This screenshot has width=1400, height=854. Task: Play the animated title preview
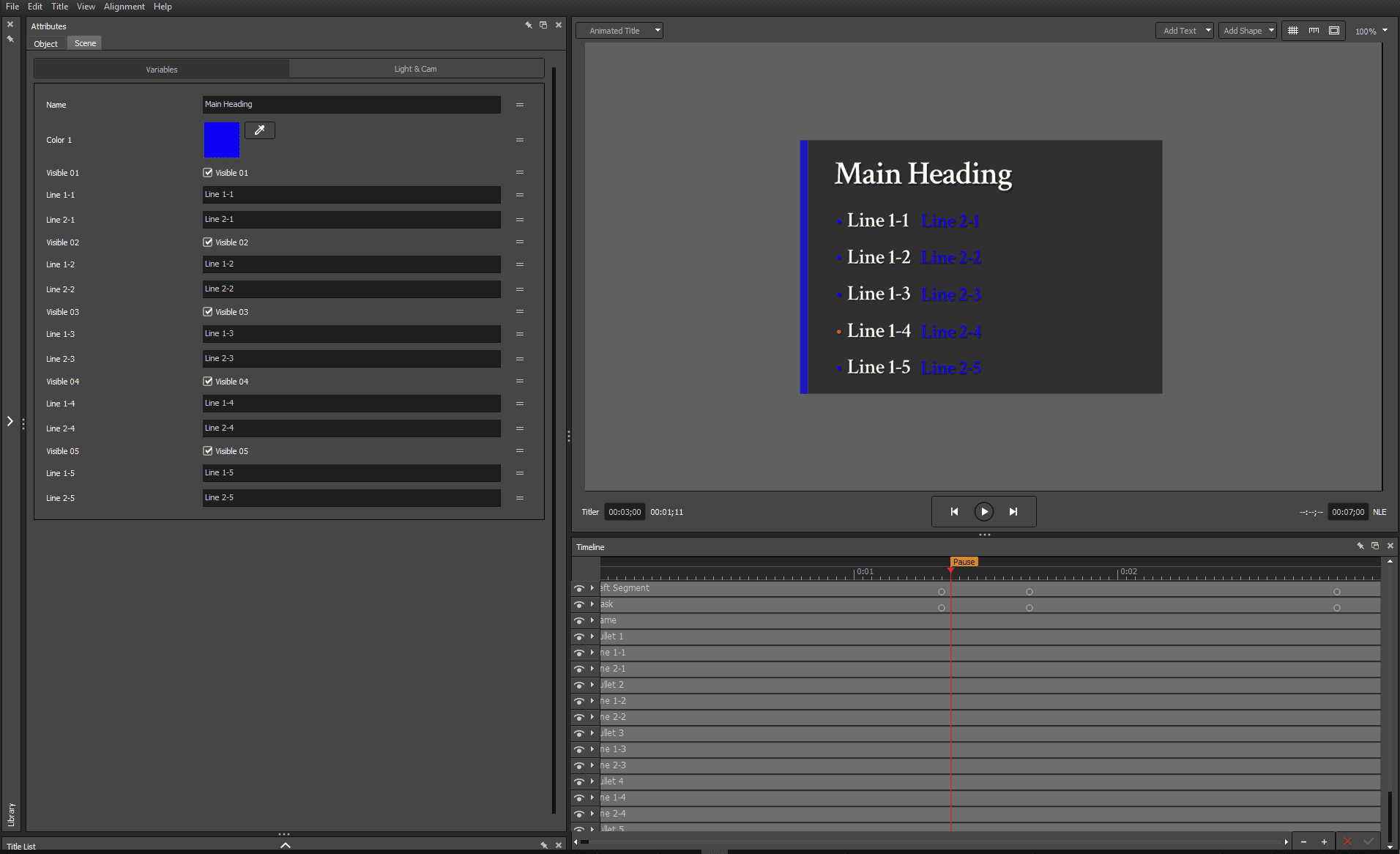[983, 512]
